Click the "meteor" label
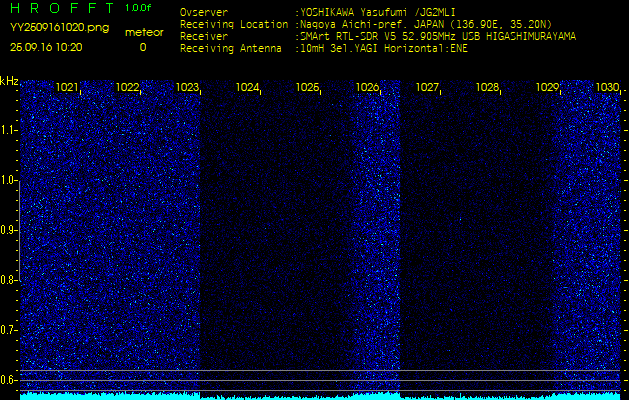Image resolution: width=629 pixels, height=400 pixels. 144,33
